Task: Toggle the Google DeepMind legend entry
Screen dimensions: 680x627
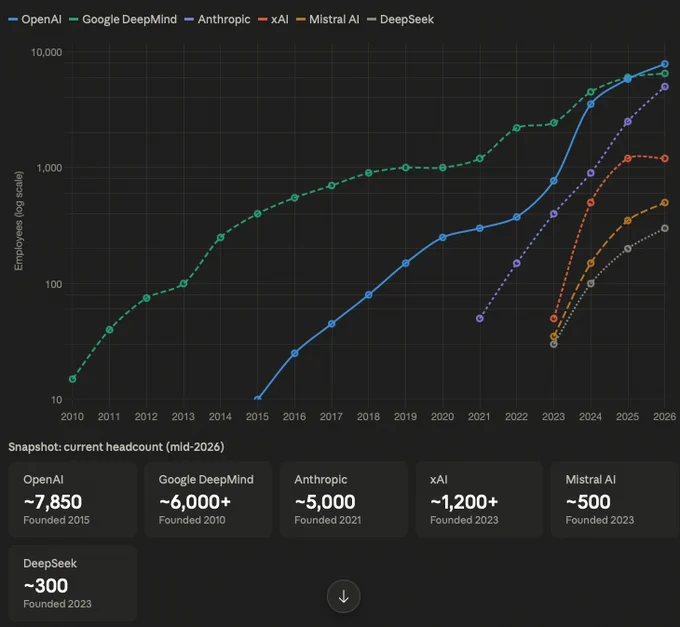Action: 123,20
